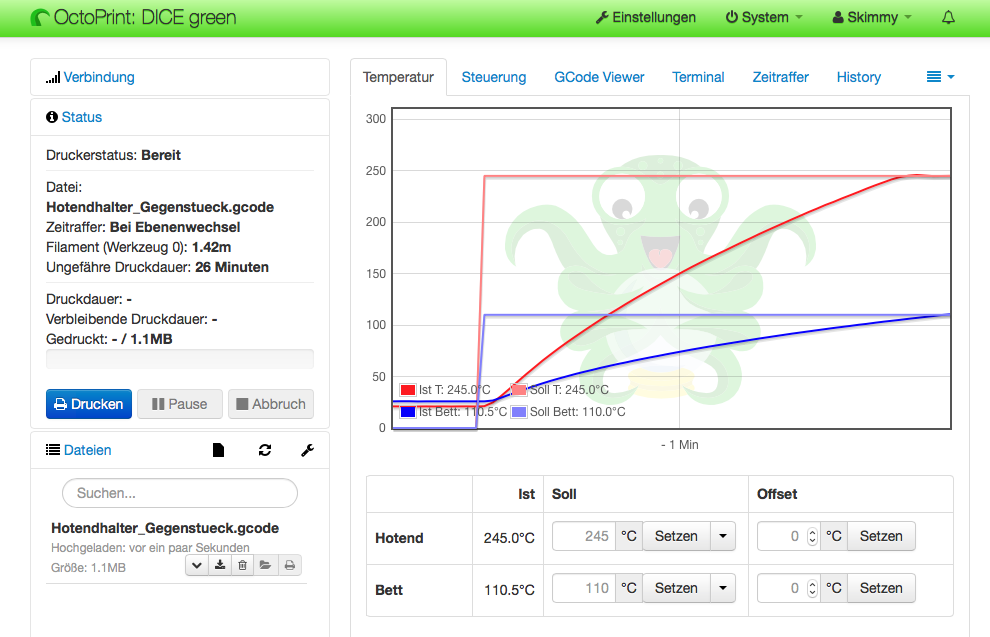990x637 pixels.
Task: Expand Bett temperature preset dropdown
Action: click(x=723, y=588)
